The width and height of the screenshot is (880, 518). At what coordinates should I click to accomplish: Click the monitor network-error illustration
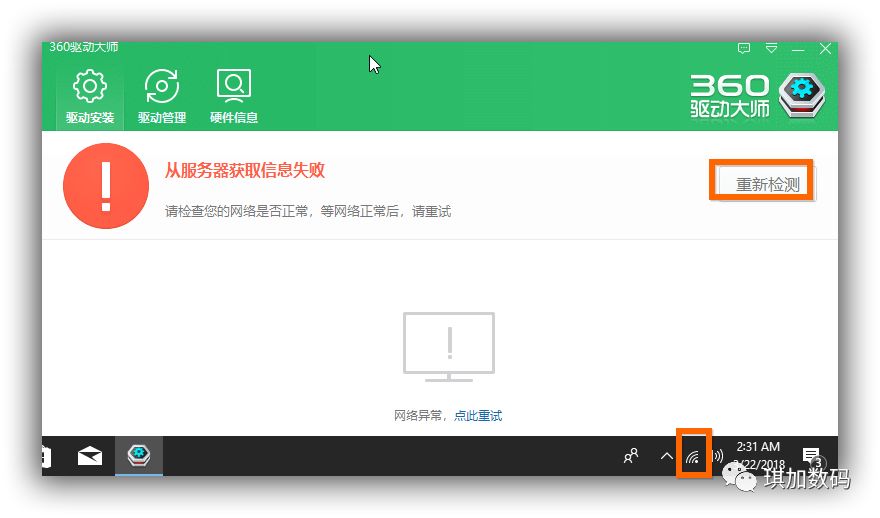(448, 347)
